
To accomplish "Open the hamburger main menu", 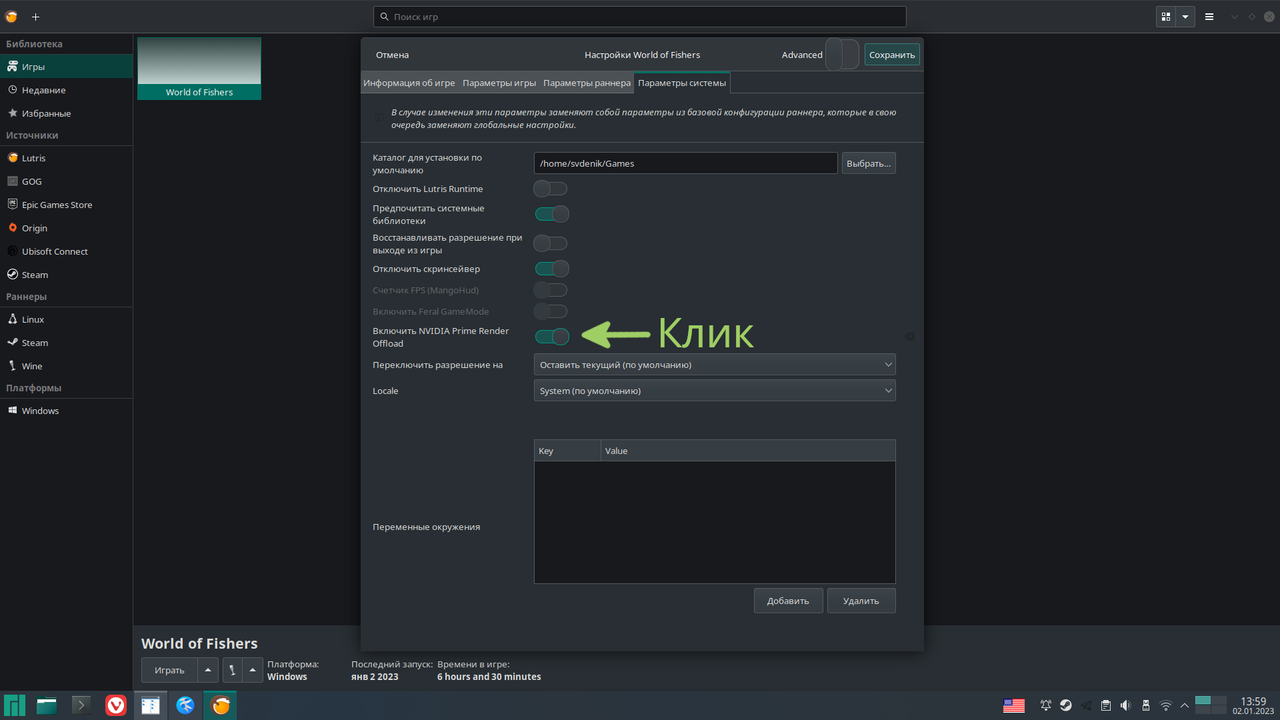I will (1210, 17).
